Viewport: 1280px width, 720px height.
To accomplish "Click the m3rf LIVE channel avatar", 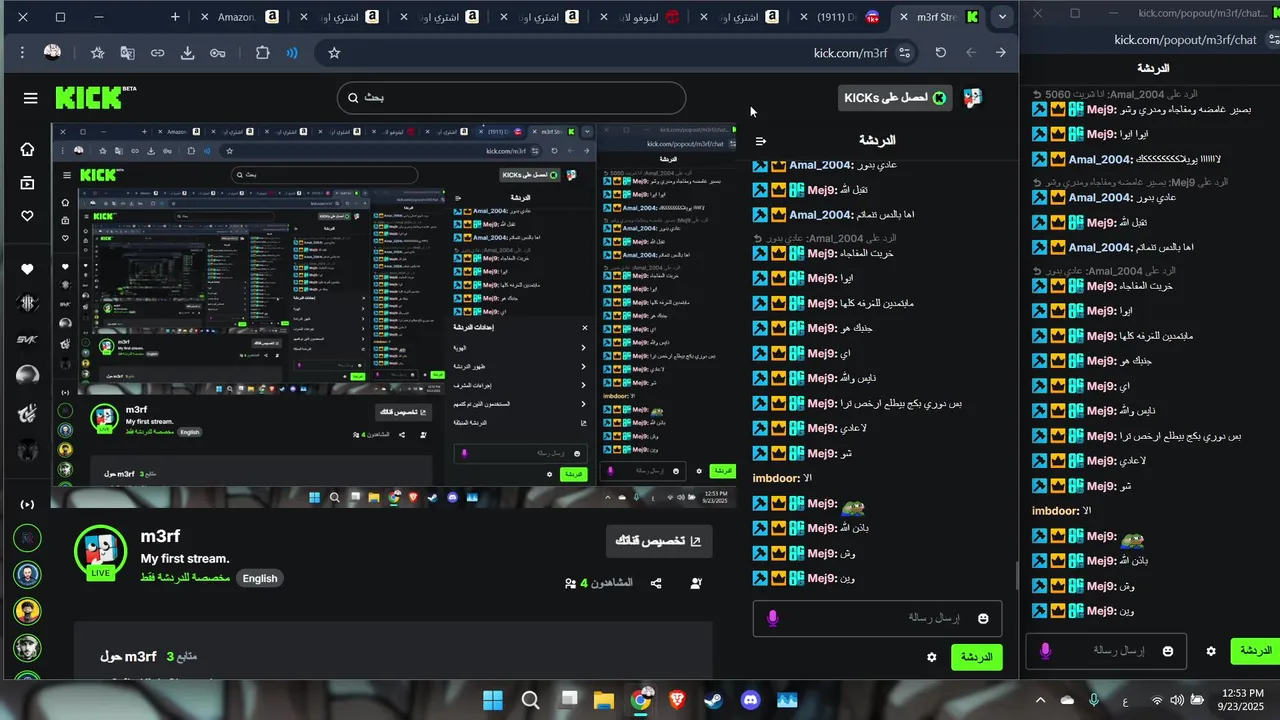I will [x=100, y=551].
